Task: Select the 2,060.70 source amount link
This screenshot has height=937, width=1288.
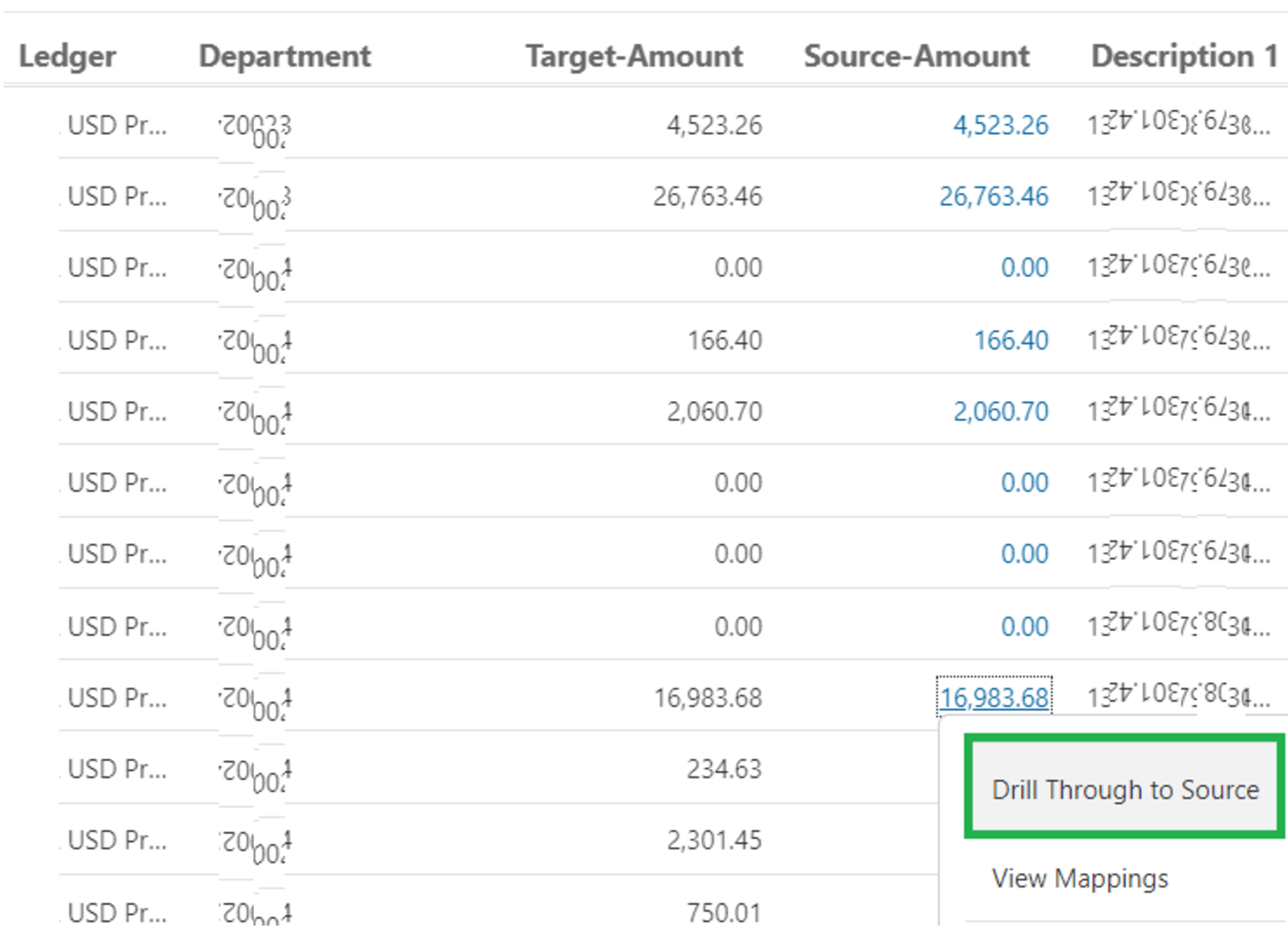Action: pyautogui.click(x=1000, y=411)
